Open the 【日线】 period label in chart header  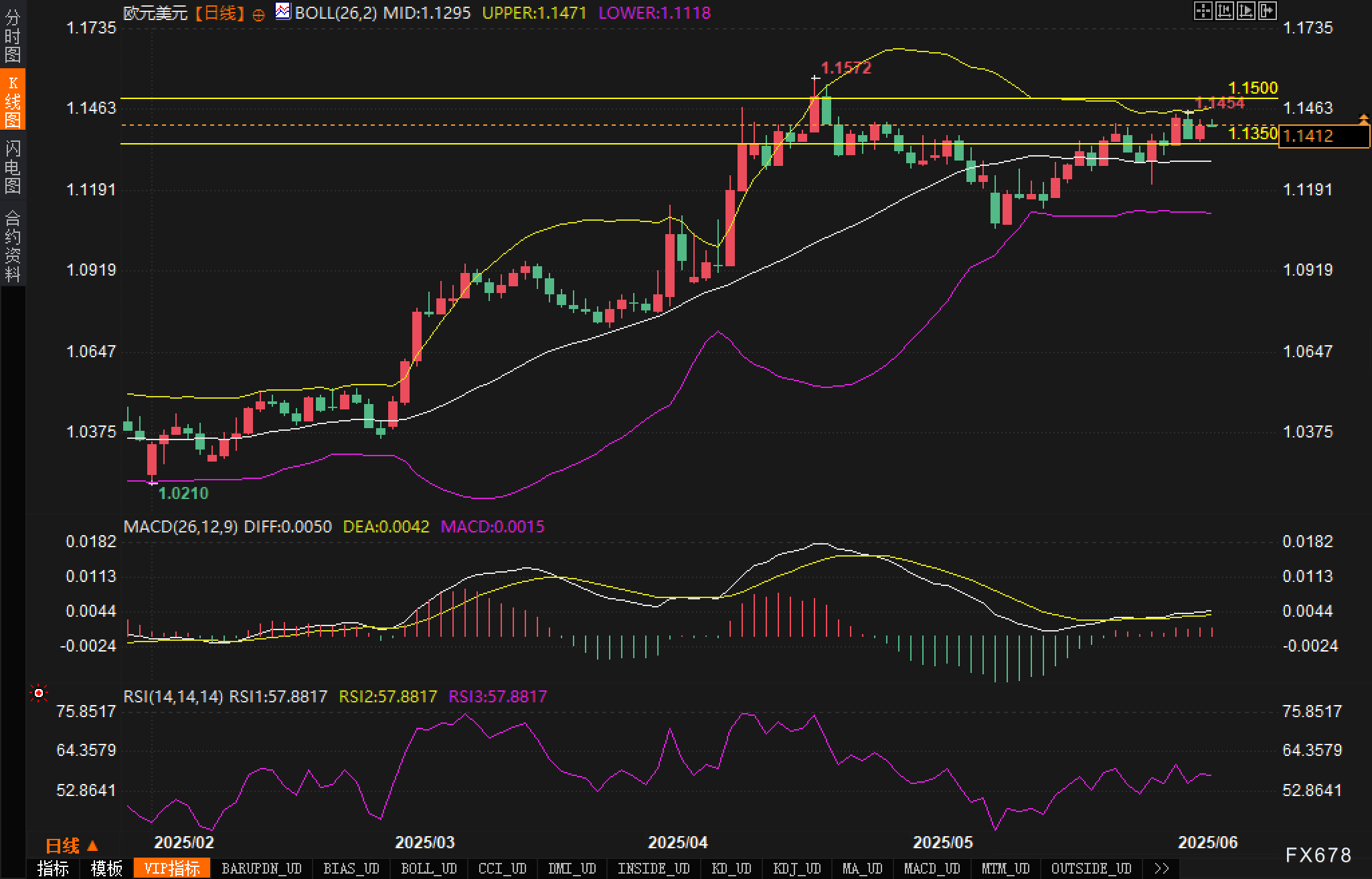(x=219, y=13)
